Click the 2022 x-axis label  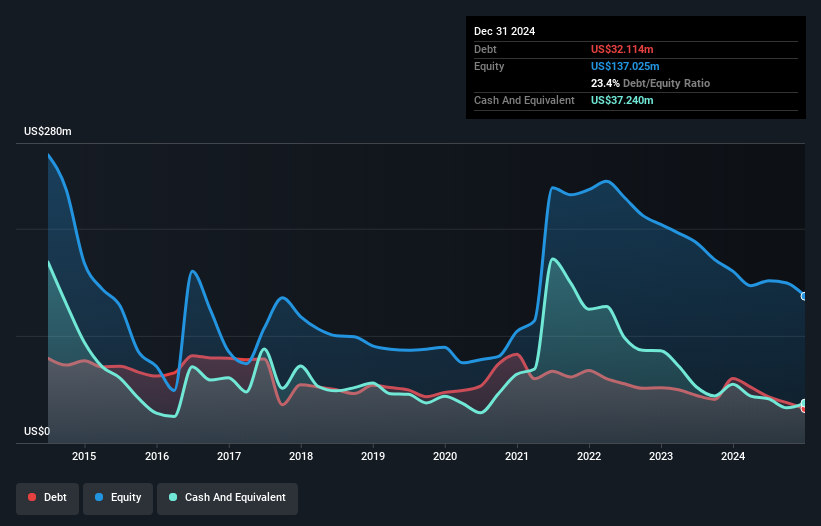click(589, 456)
